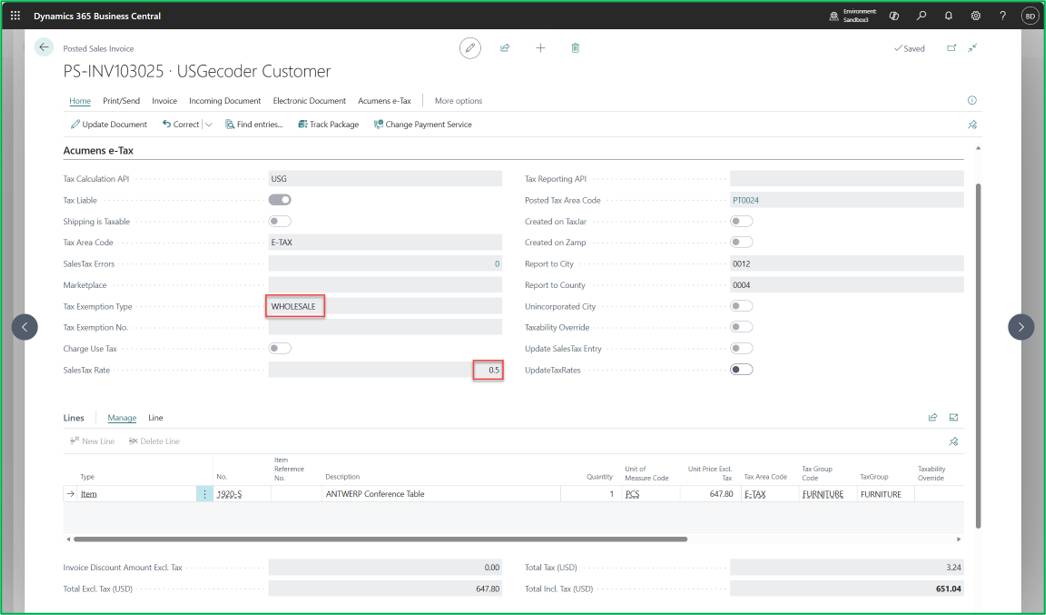The height and width of the screenshot is (615, 1046).
Task: Open More options menu
Action: tap(458, 101)
